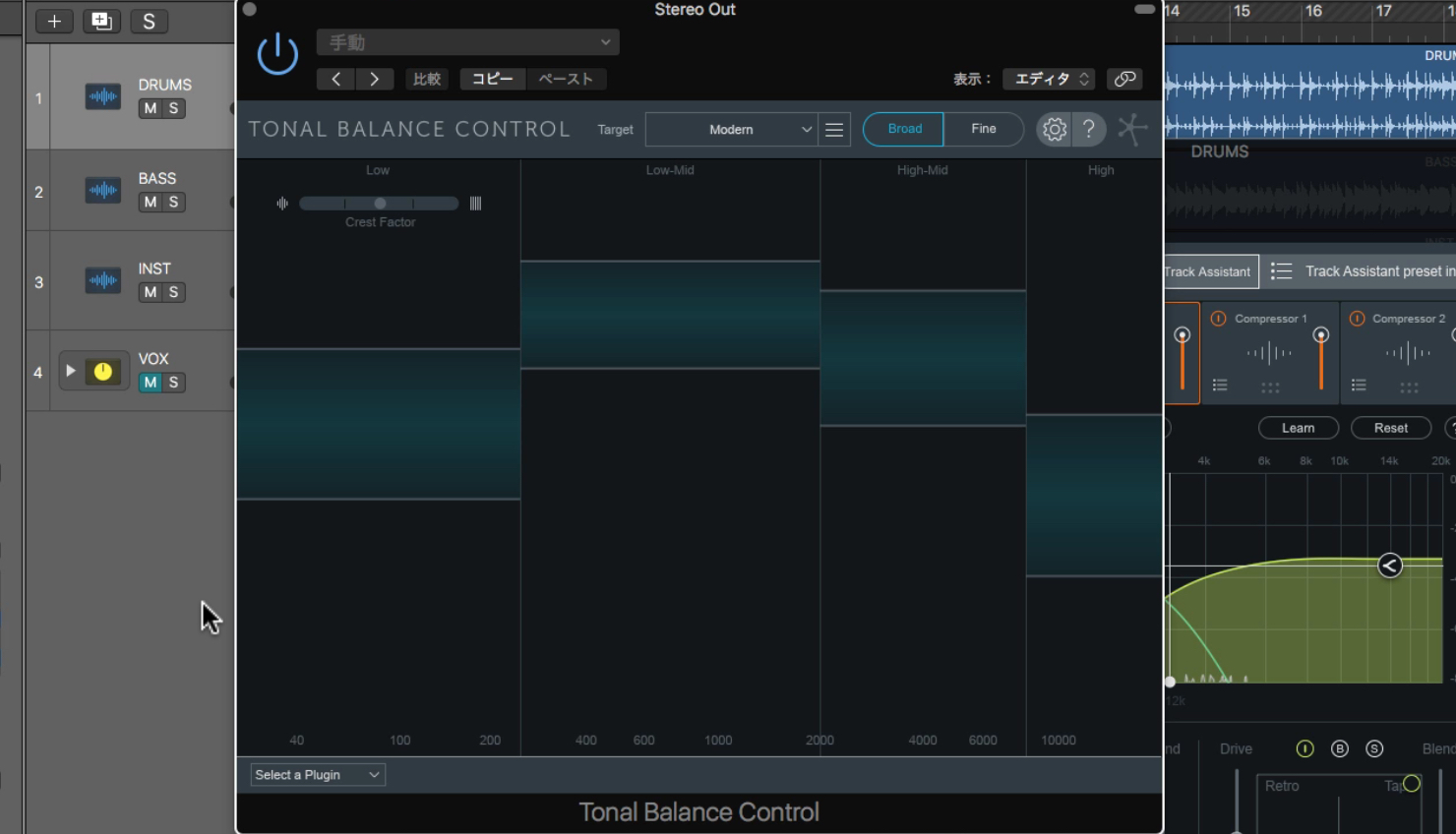Viewport: 1456px width, 834px height.
Task: Click the Learn button
Action: point(1298,428)
